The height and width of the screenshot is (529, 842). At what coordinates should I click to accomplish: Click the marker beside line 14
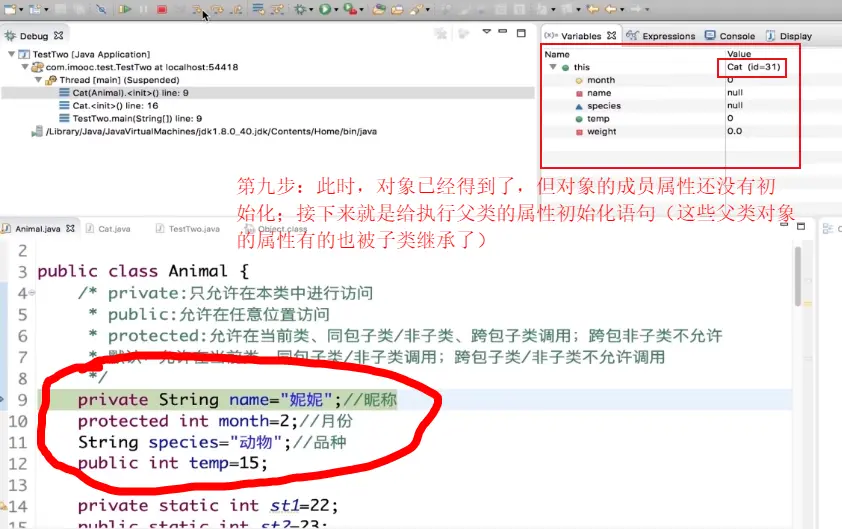coord(3,506)
